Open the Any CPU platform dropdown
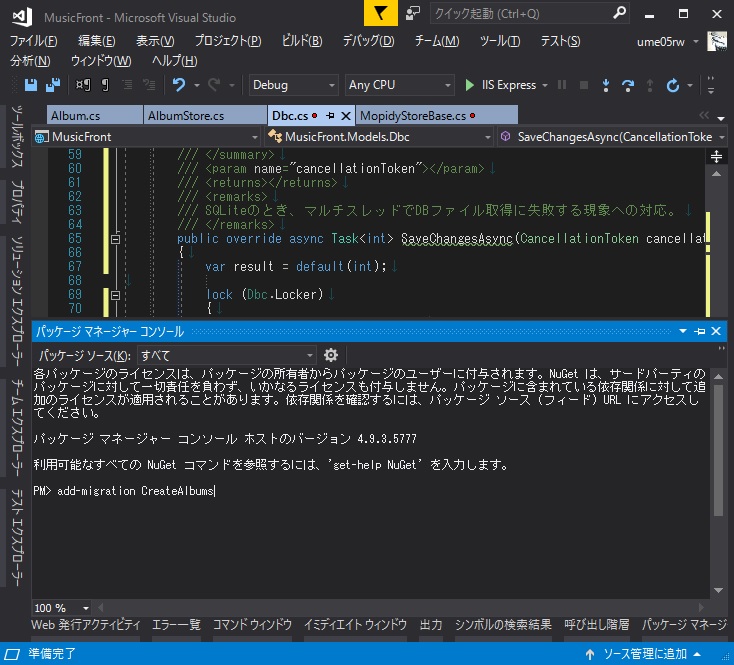The width and height of the screenshot is (734, 665). point(399,85)
